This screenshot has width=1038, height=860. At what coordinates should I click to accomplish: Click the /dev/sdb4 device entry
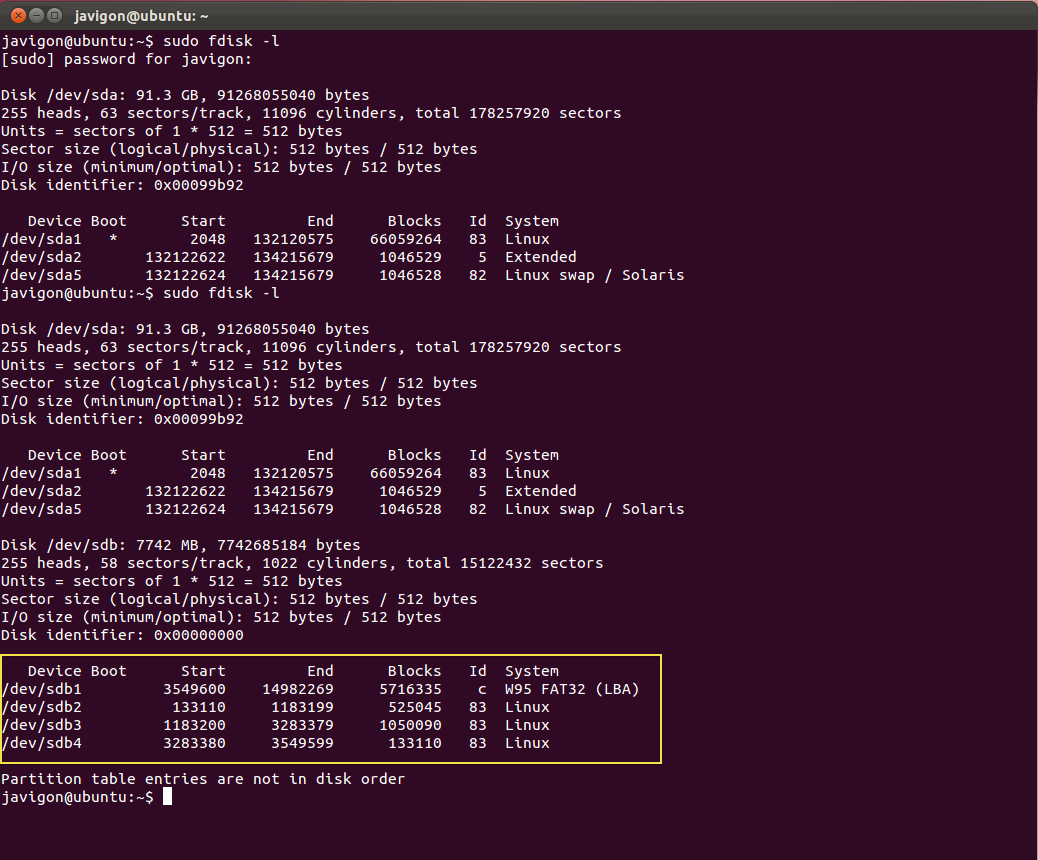pos(41,743)
